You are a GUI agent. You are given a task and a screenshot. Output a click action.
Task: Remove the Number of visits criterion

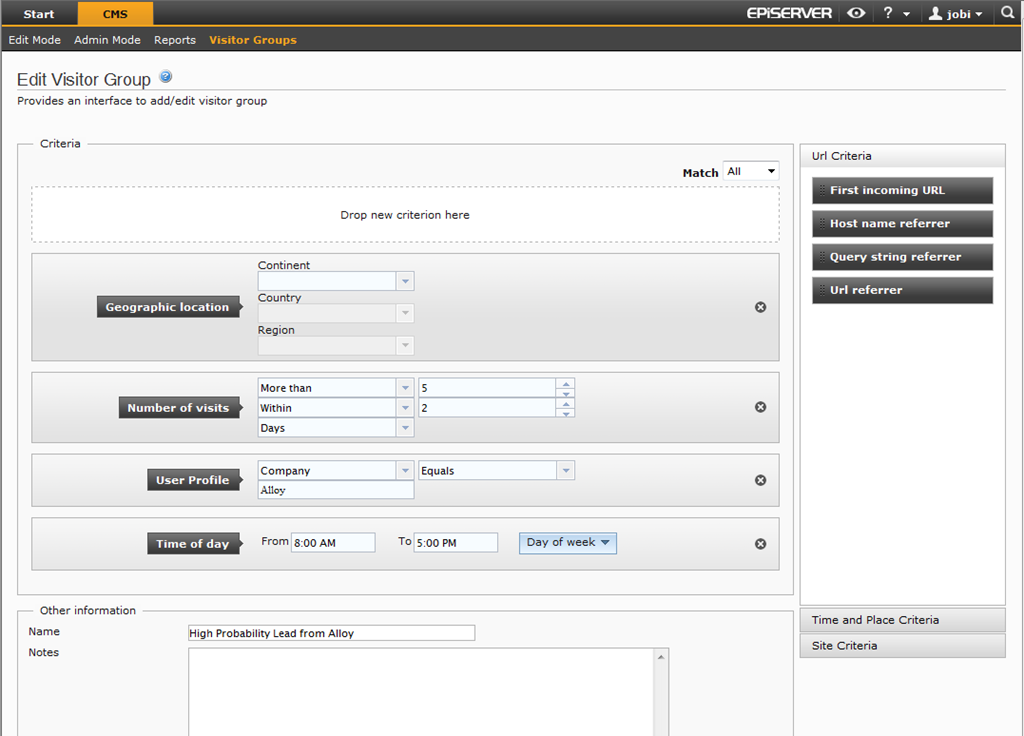(760, 407)
